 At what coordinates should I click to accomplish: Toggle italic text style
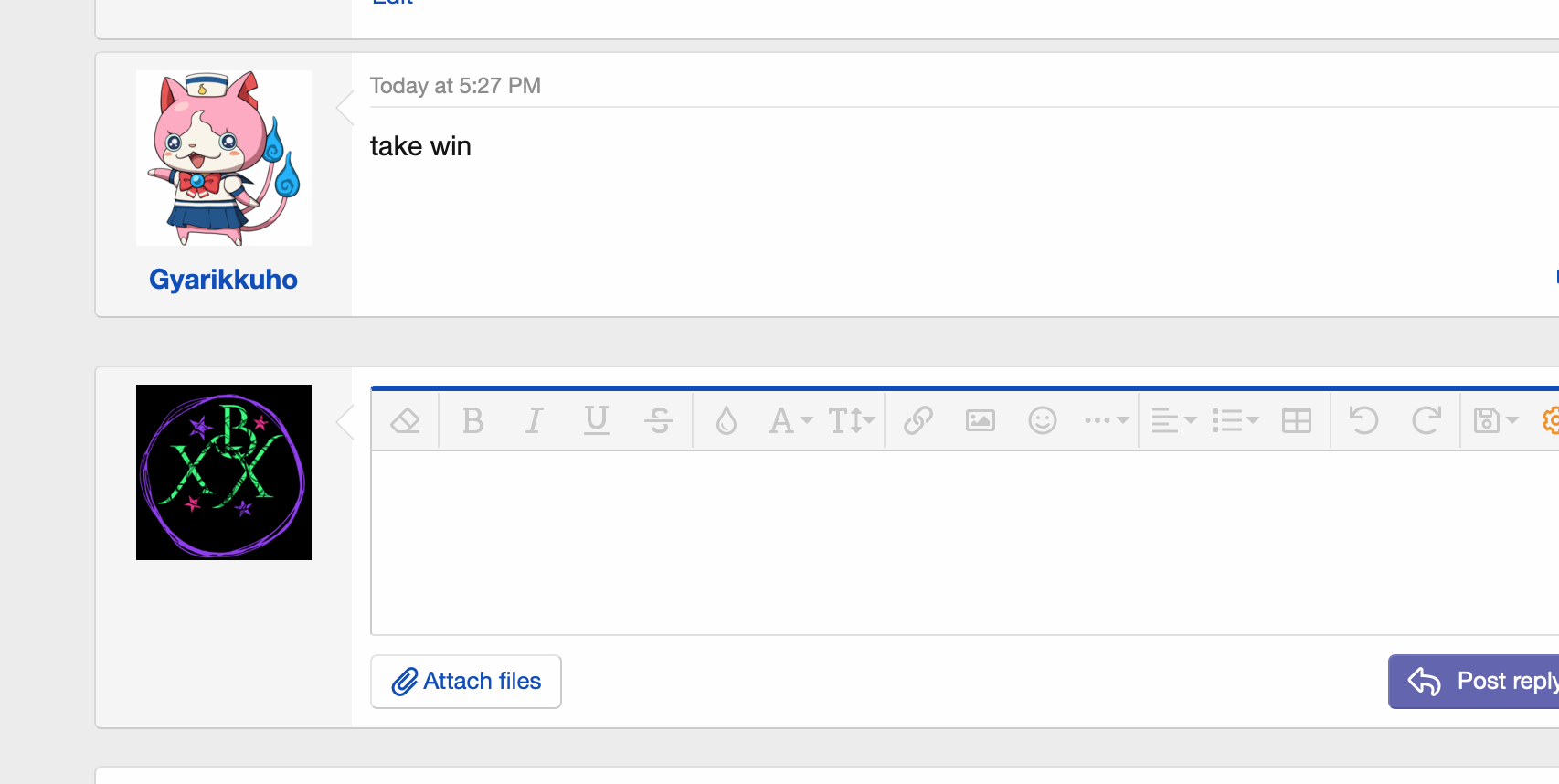pos(535,421)
